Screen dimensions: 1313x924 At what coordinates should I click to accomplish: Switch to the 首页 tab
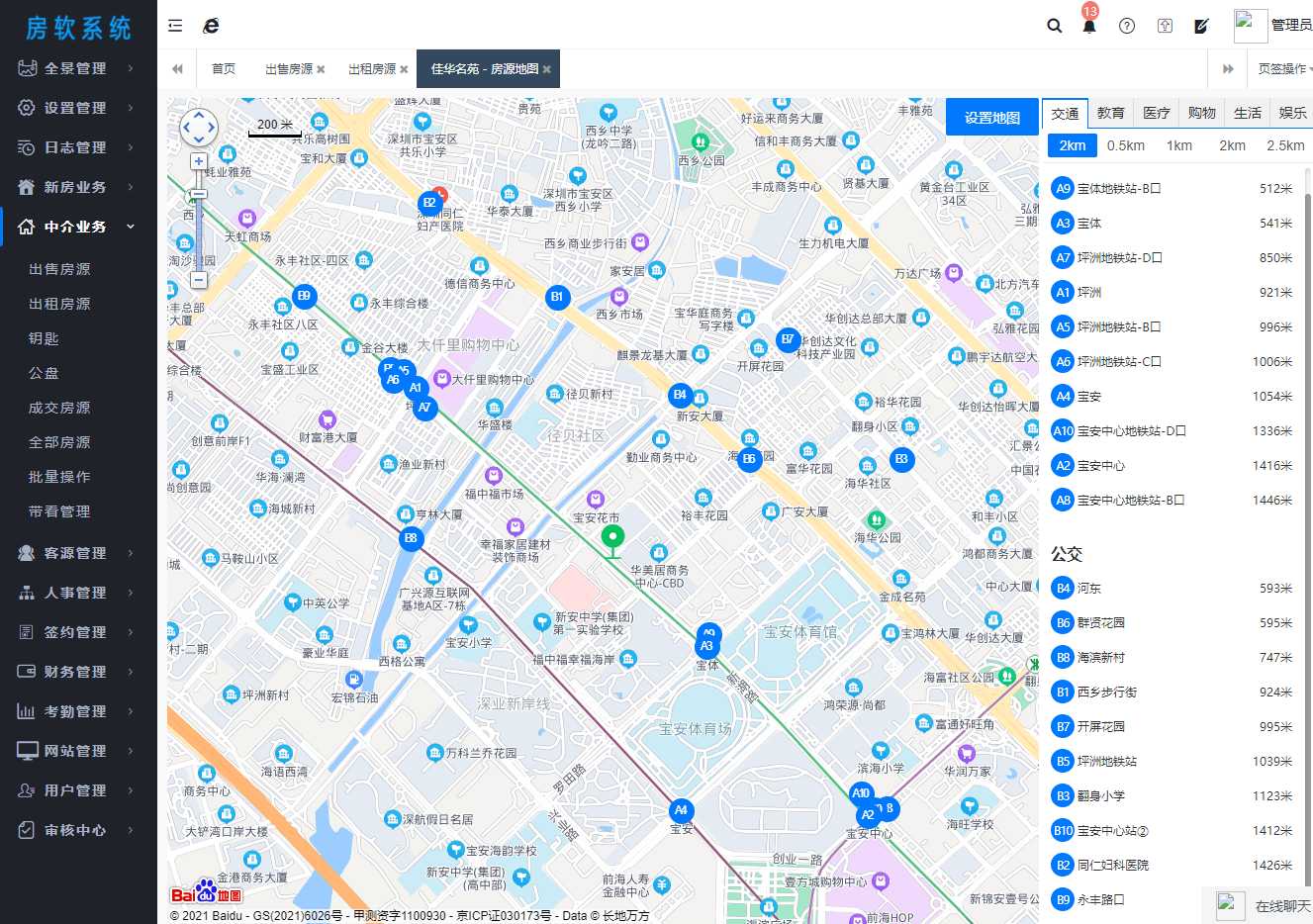click(x=224, y=69)
